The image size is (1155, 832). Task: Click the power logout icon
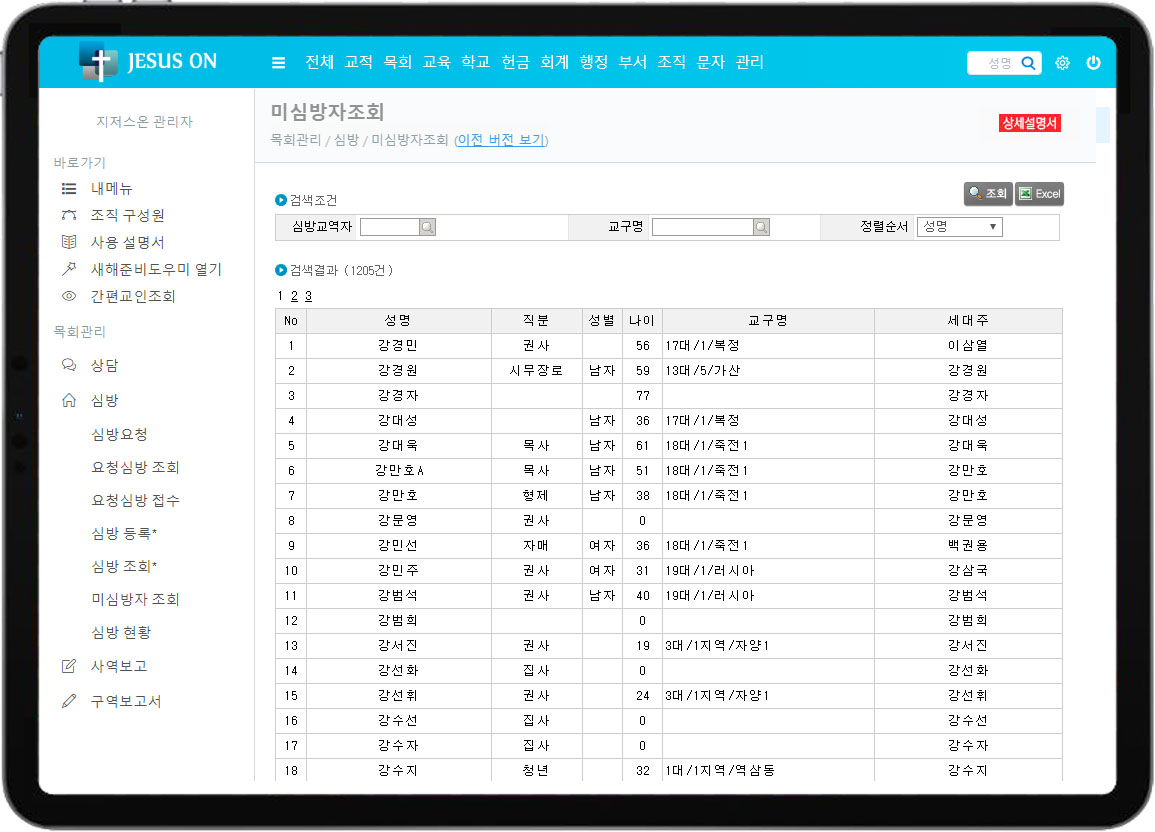point(1093,63)
